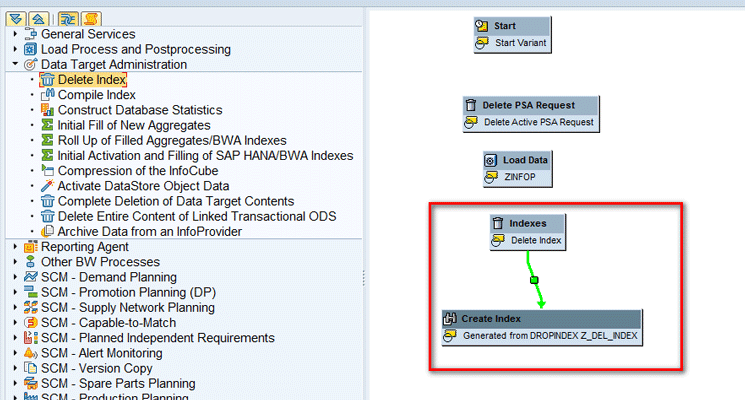Click Construct Database Statistics chart icon
The image size is (745, 400).
(47, 110)
